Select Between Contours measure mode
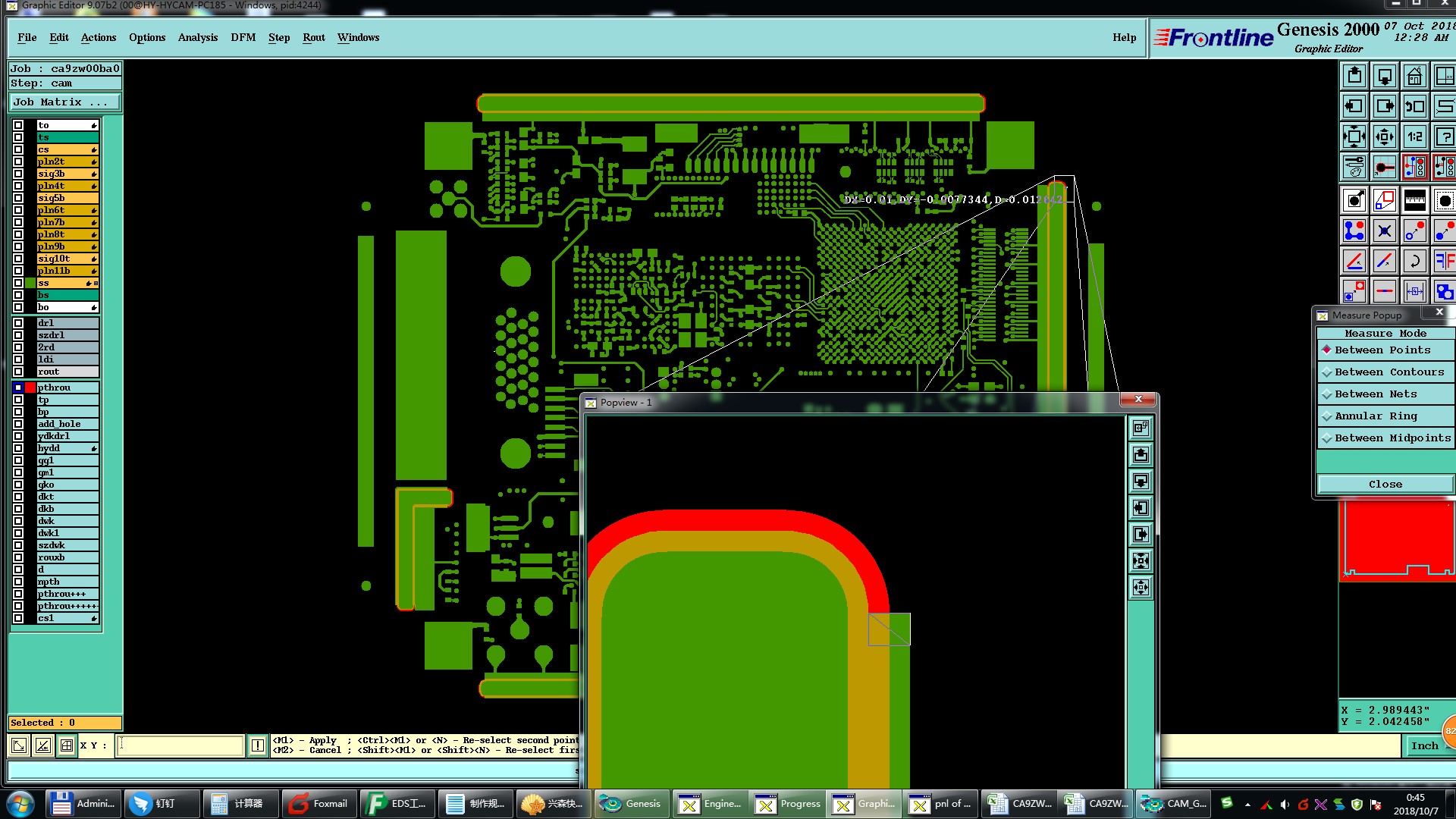 pyautogui.click(x=1388, y=372)
